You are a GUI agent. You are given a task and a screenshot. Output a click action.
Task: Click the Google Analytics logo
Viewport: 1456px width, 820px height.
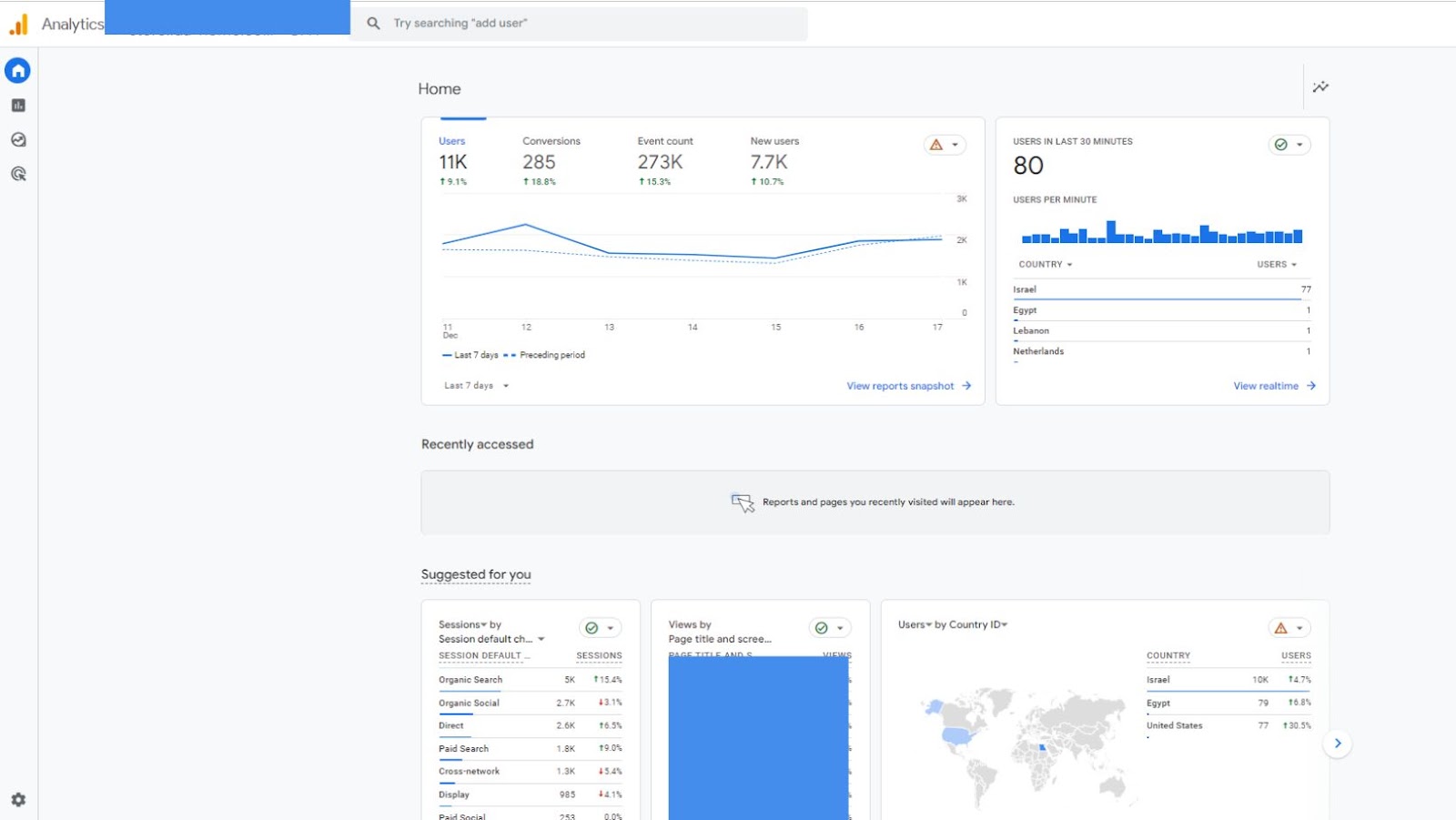pyautogui.click(x=19, y=25)
